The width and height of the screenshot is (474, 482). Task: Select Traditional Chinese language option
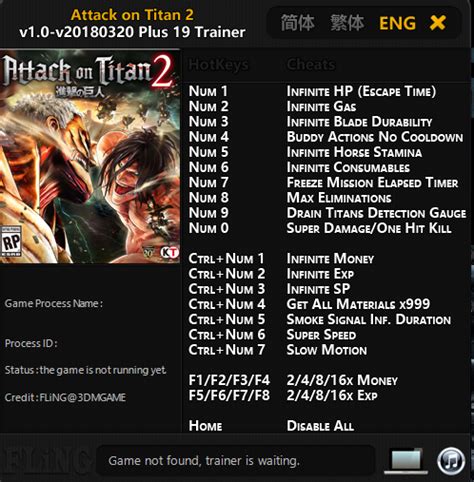tap(347, 23)
